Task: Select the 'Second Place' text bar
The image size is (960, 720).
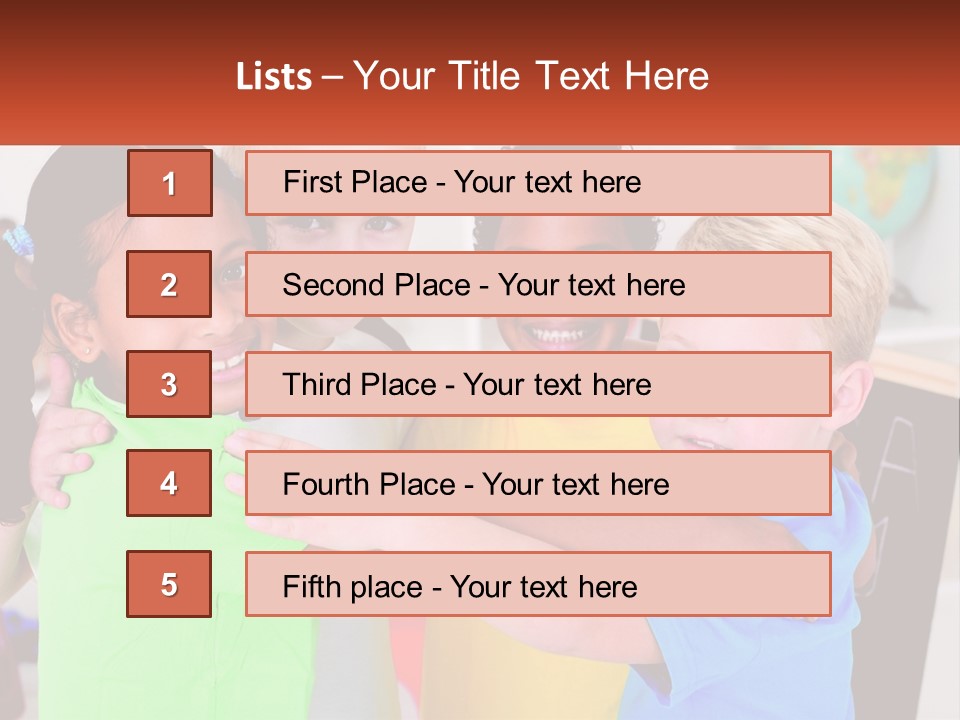Action: (538, 284)
